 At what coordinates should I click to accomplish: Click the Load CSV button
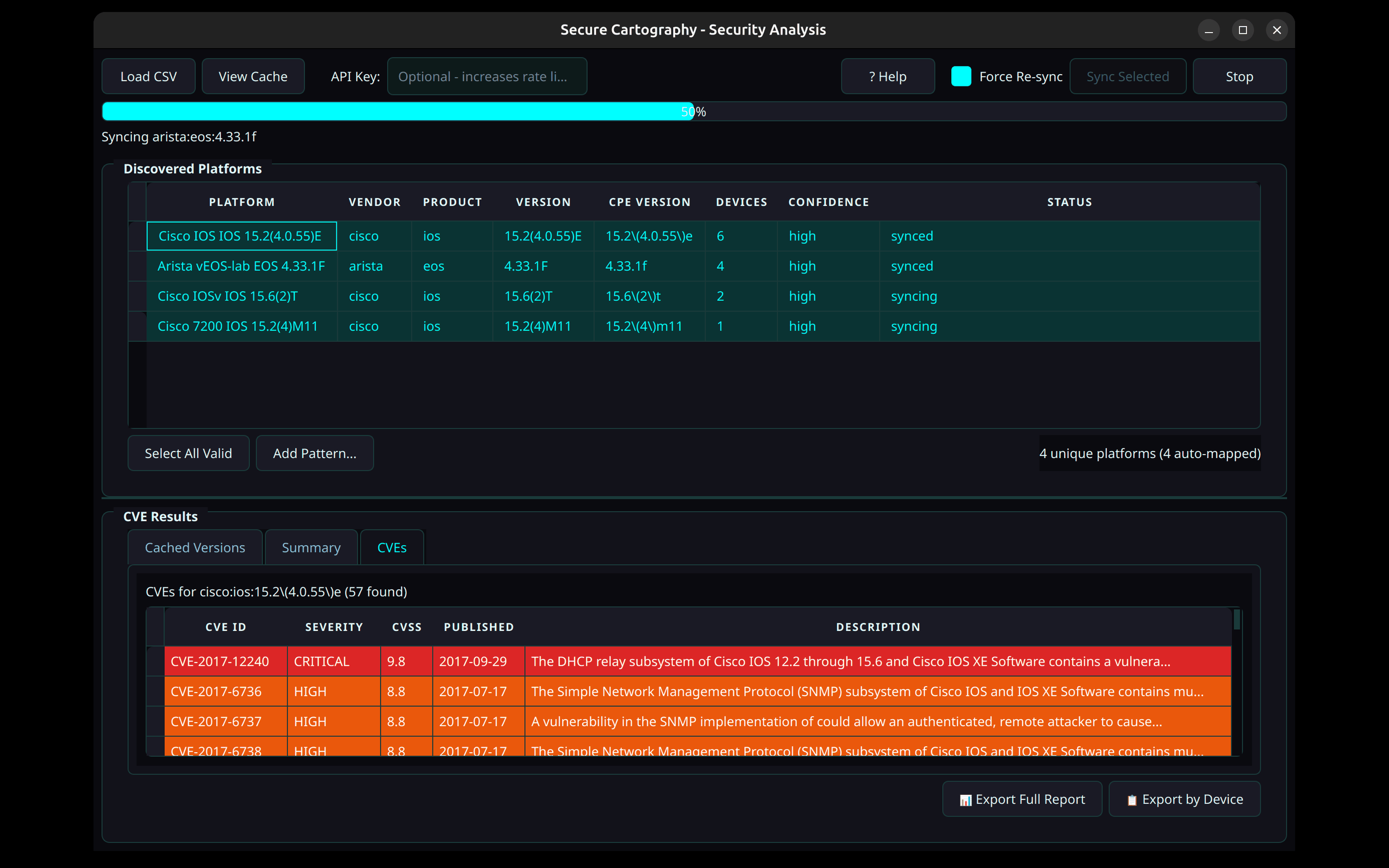point(149,76)
